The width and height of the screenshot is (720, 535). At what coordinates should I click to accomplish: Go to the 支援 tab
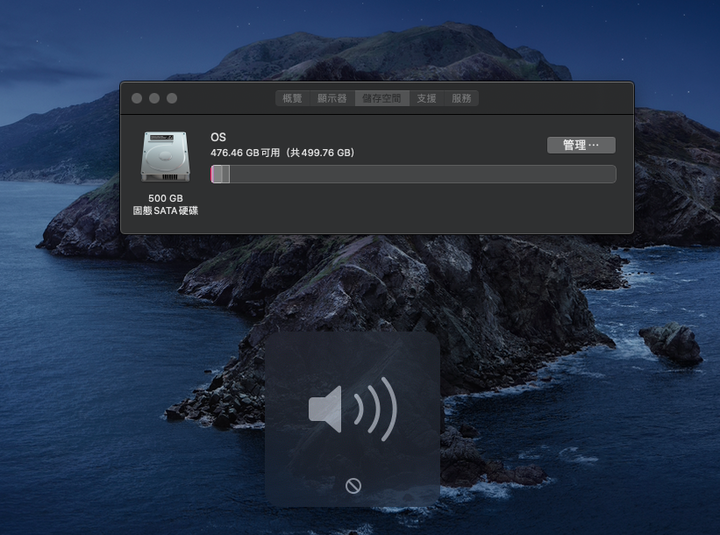click(x=427, y=98)
